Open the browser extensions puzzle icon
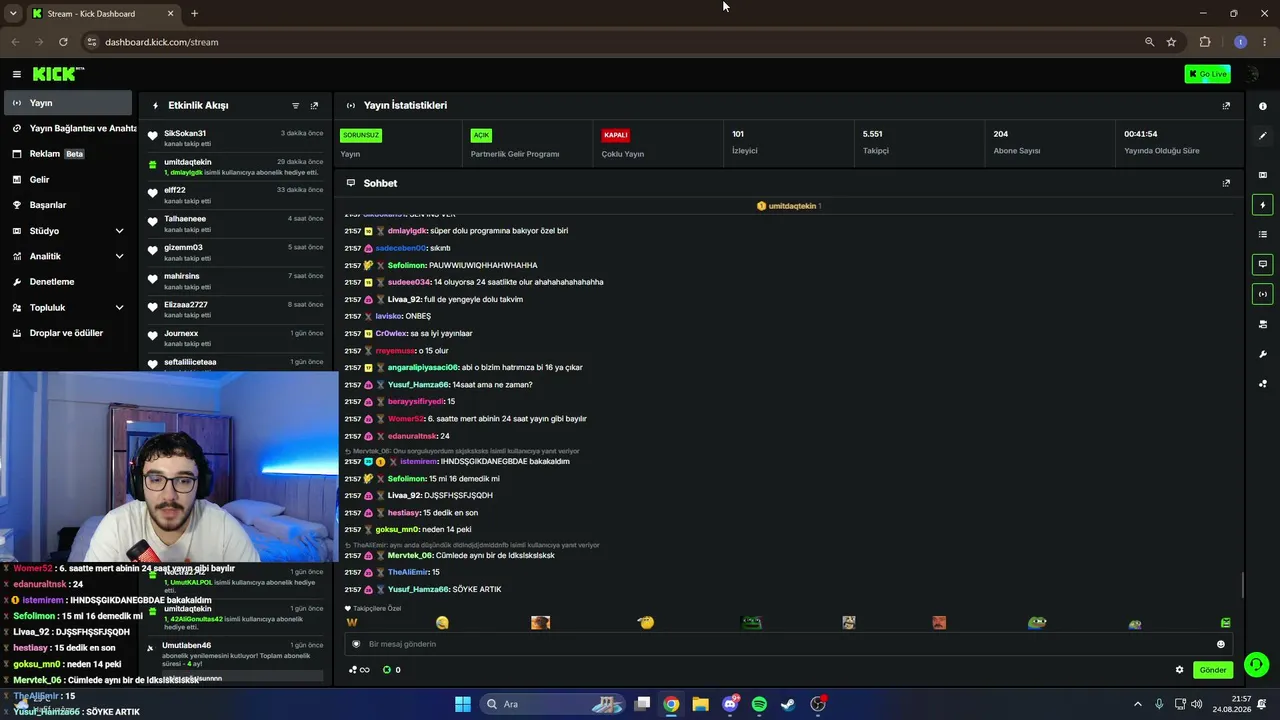This screenshot has height=720, width=1280. coord(1205,42)
